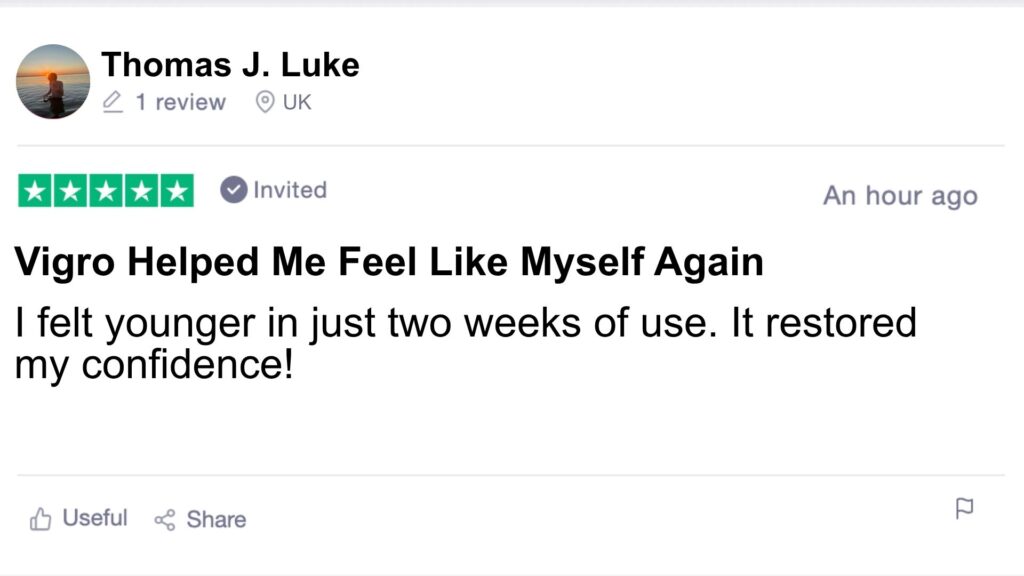The width and height of the screenshot is (1024, 576).
Task: Open the Vigro review title
Action: pyautogui.click(x=389, y=263)
